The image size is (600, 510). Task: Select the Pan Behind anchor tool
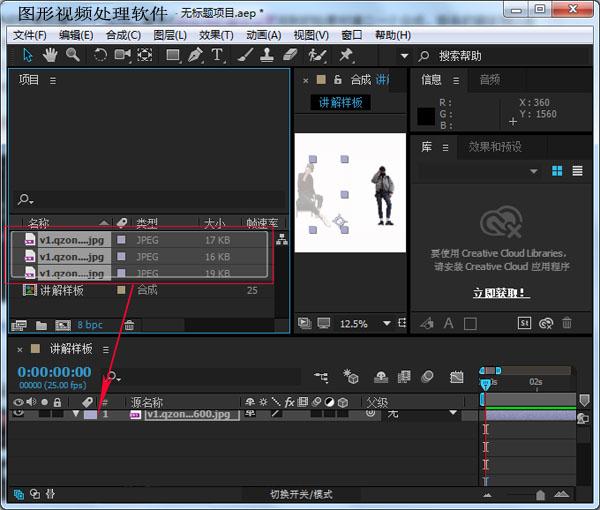[x=145, y=55]
